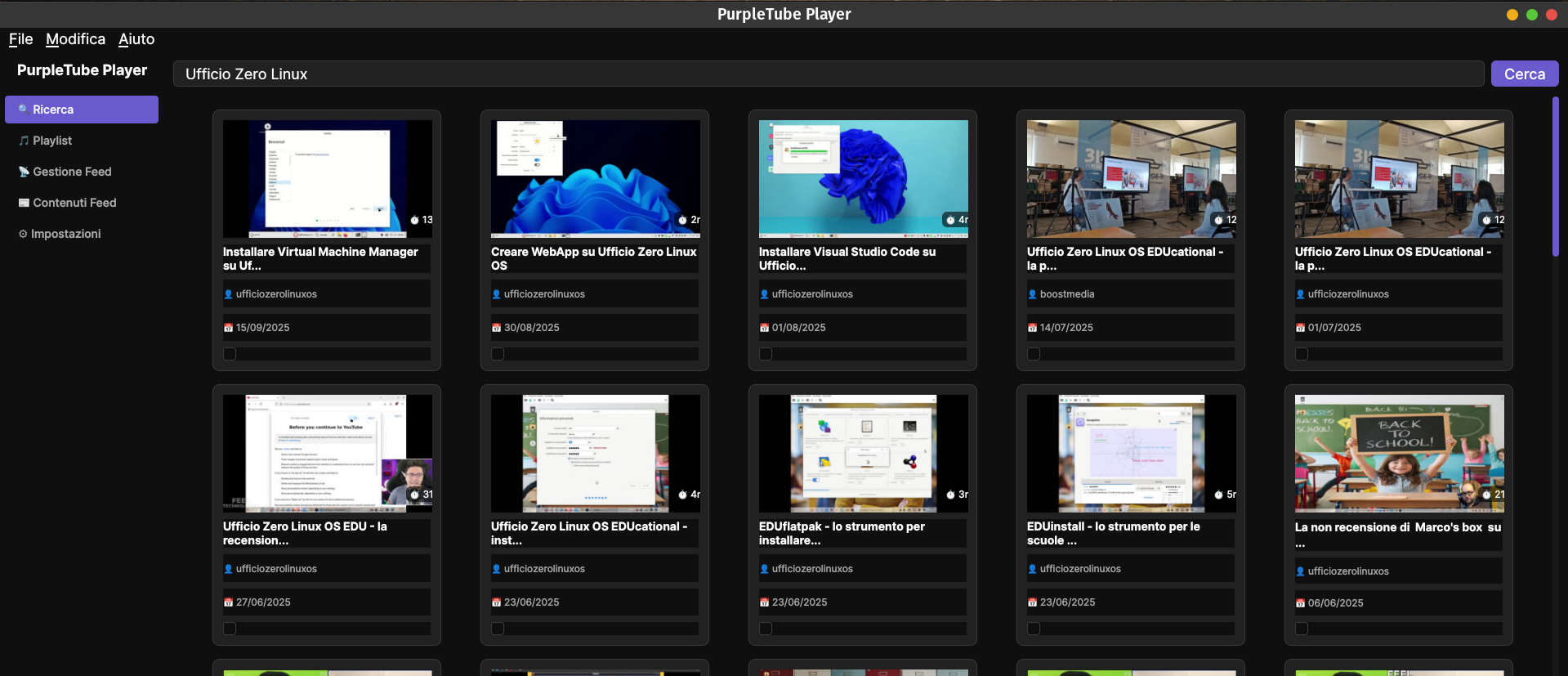Viewport: 1568px width, 676px height.
Task: Open Installare Virtual Machine Manager thumbnail
Action: tap(328, 179)
